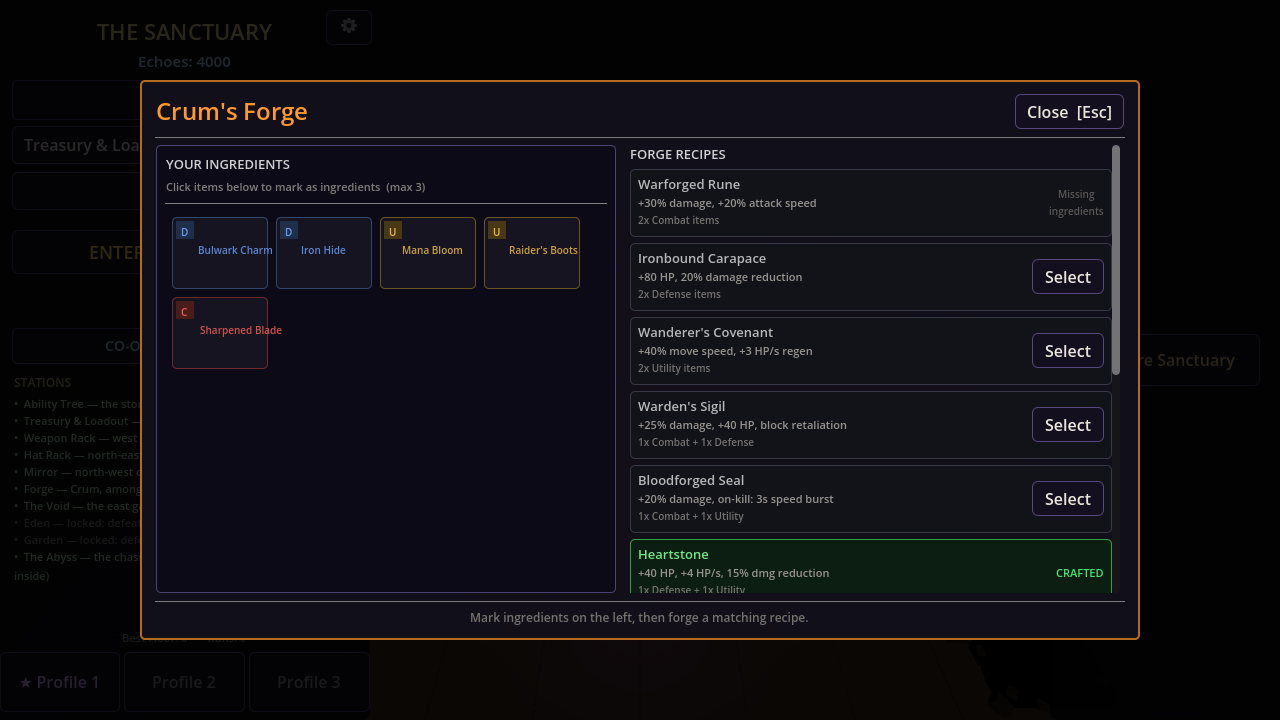Click the Mirror station entry in The Sanctuary
Screen dimensions: 1280x720
(77, 472)
